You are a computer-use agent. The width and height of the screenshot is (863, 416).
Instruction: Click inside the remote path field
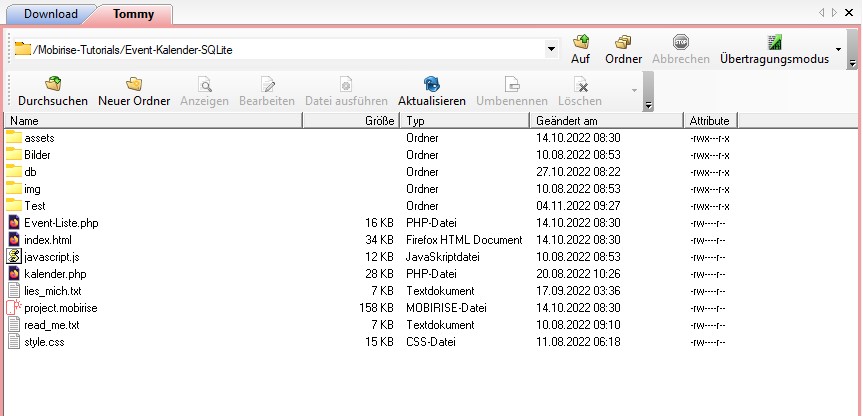(280, 49)
